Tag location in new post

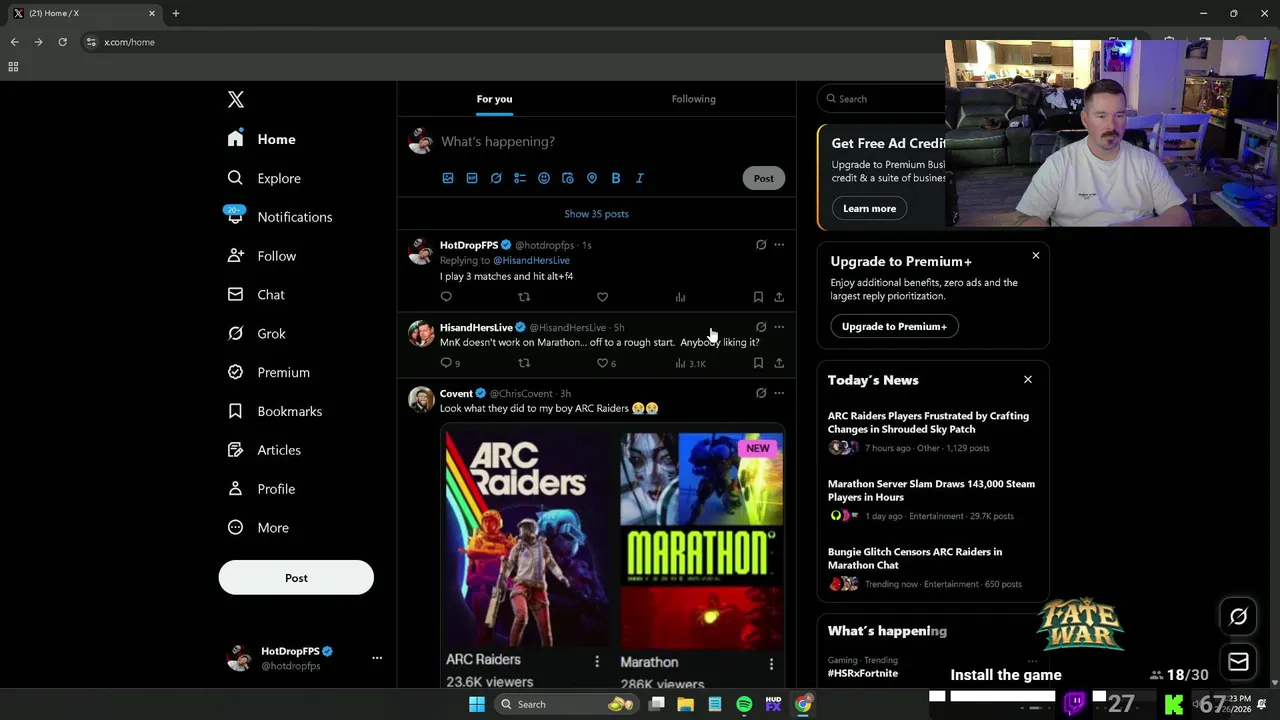coord(592,178)
